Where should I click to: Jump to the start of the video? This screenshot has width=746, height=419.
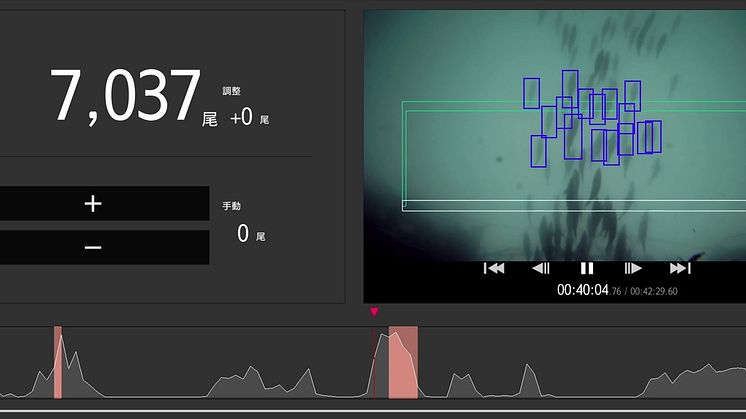click(x=494, y=268)
